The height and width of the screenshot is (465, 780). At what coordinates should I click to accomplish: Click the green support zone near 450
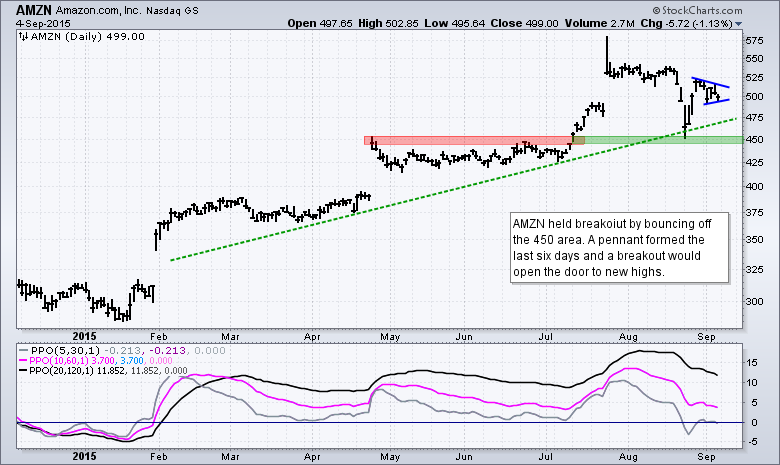click(658, 140)
